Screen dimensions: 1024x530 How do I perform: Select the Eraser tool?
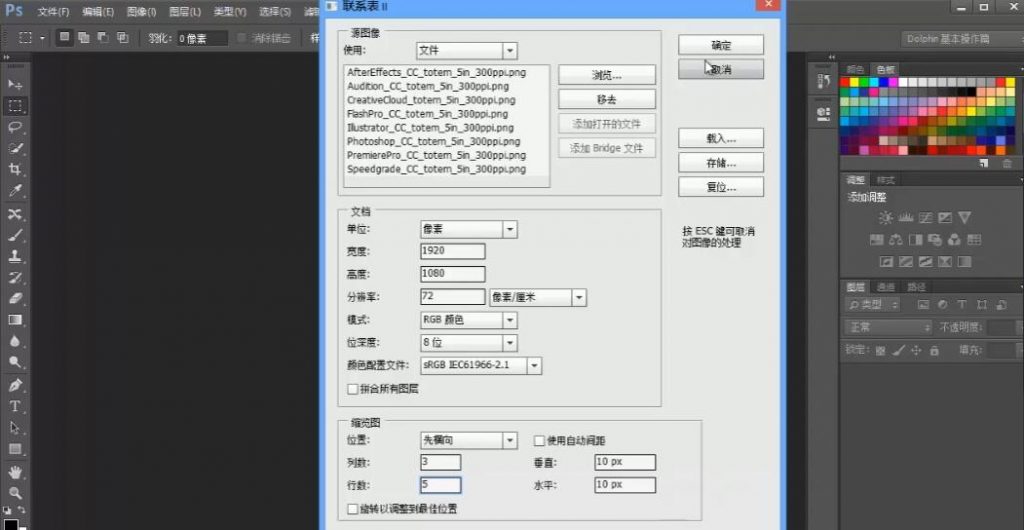tap(15, 299)
